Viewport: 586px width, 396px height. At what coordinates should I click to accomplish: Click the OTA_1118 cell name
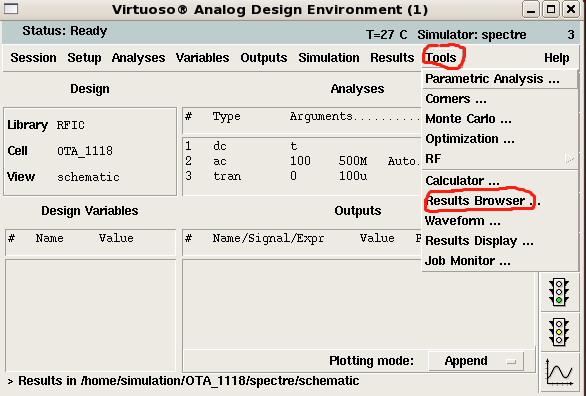[85, 151]
